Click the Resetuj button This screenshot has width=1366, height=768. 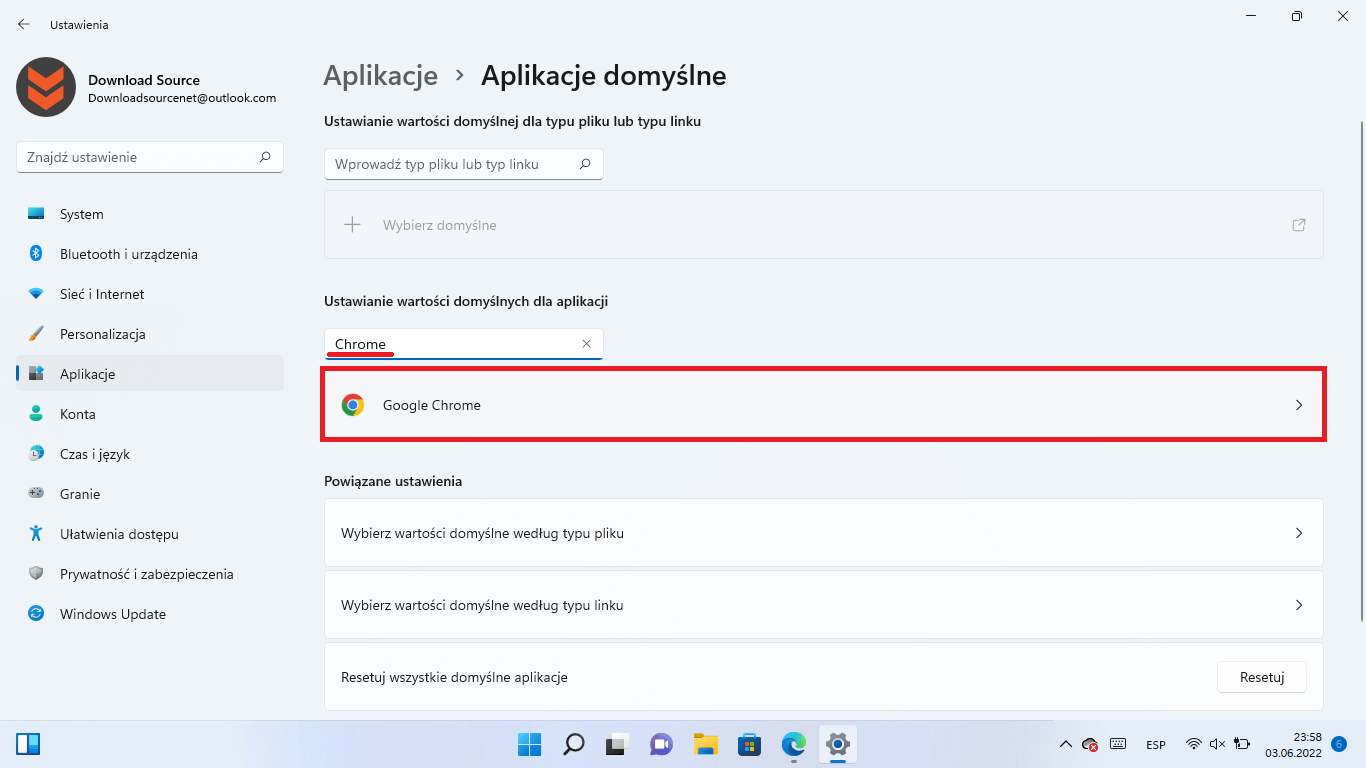(x=1262, y=677)
